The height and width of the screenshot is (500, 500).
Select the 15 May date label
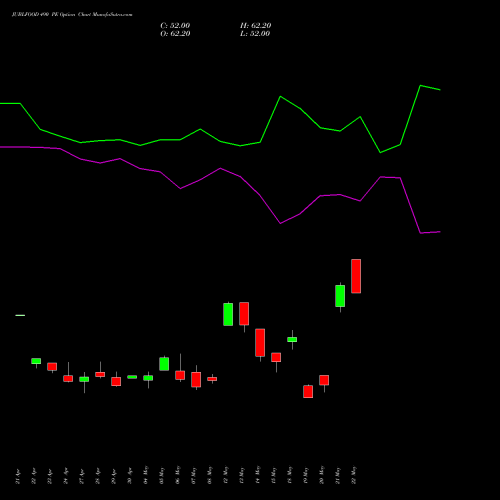coord(274,475)
